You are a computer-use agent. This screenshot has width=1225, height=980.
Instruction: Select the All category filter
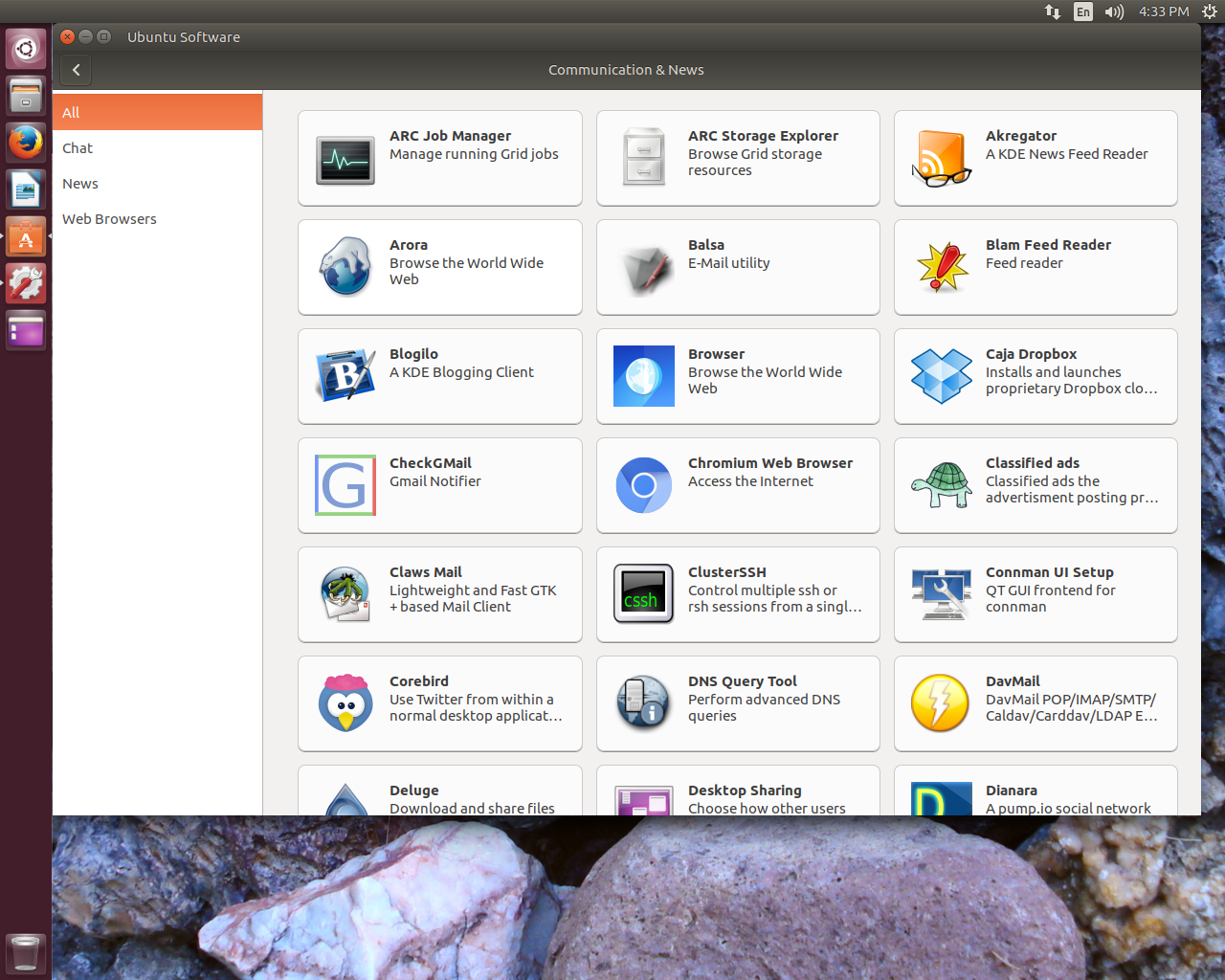157,112
